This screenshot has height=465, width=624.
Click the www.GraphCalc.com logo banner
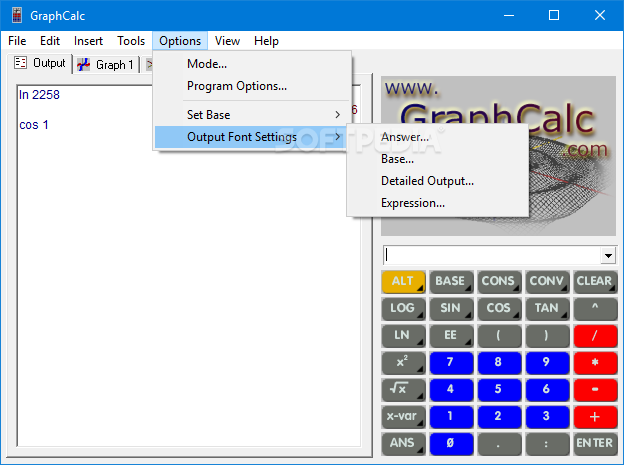point(498,156)
